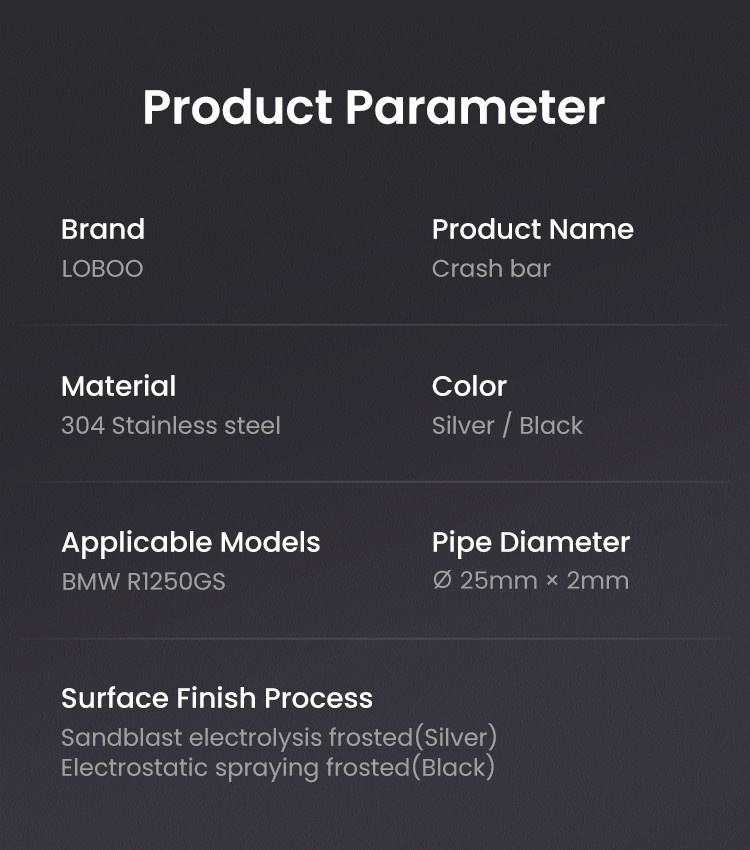This screenshot has width=750, height=850.
Task: Click the × sign in pipe dimensions
Action: [552, 582]
